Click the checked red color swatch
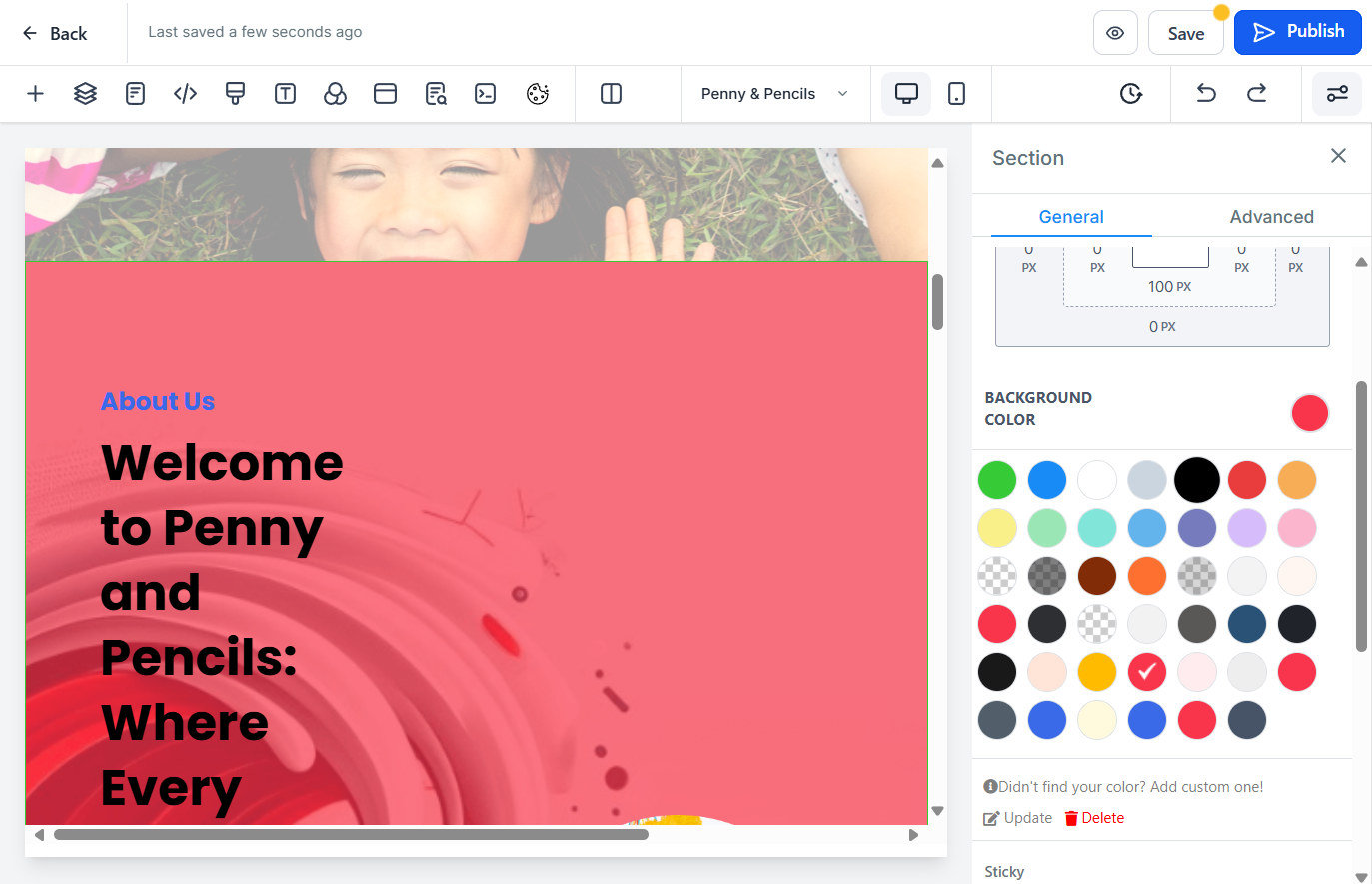This screenshot has height=884, width=1372. point(1147,672)
